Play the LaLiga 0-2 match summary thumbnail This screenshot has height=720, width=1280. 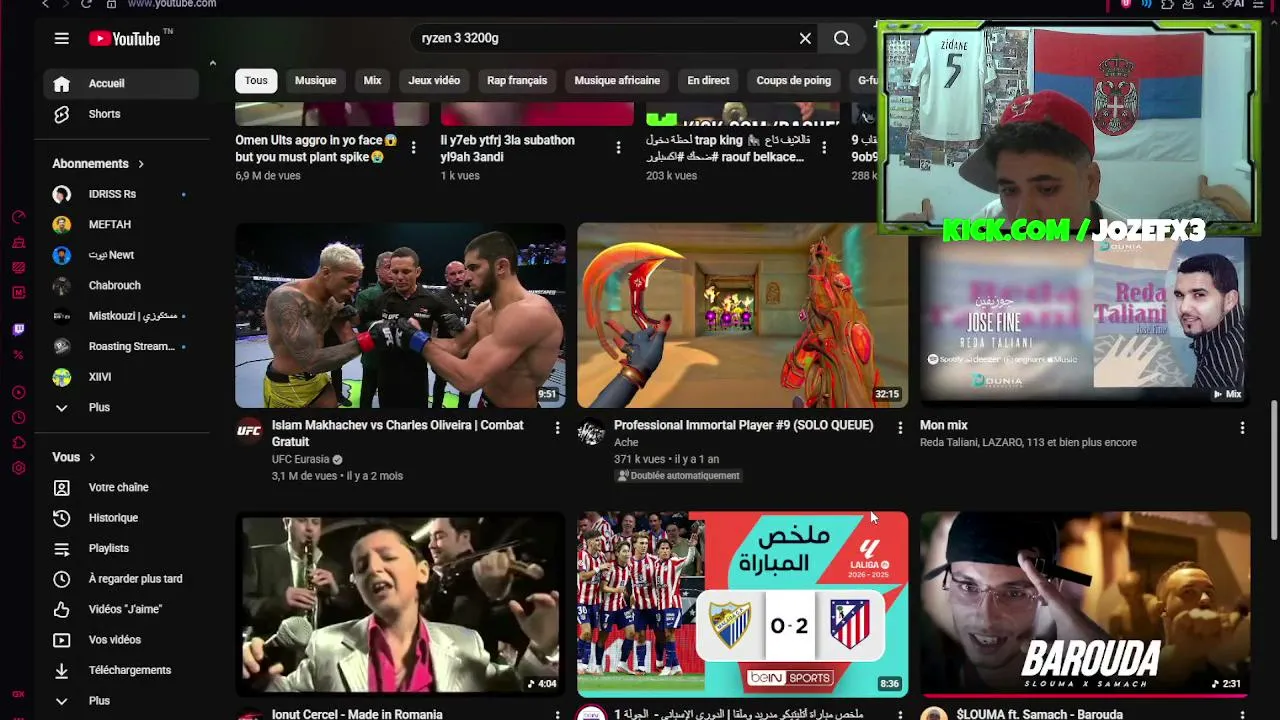tap(742, 604)
